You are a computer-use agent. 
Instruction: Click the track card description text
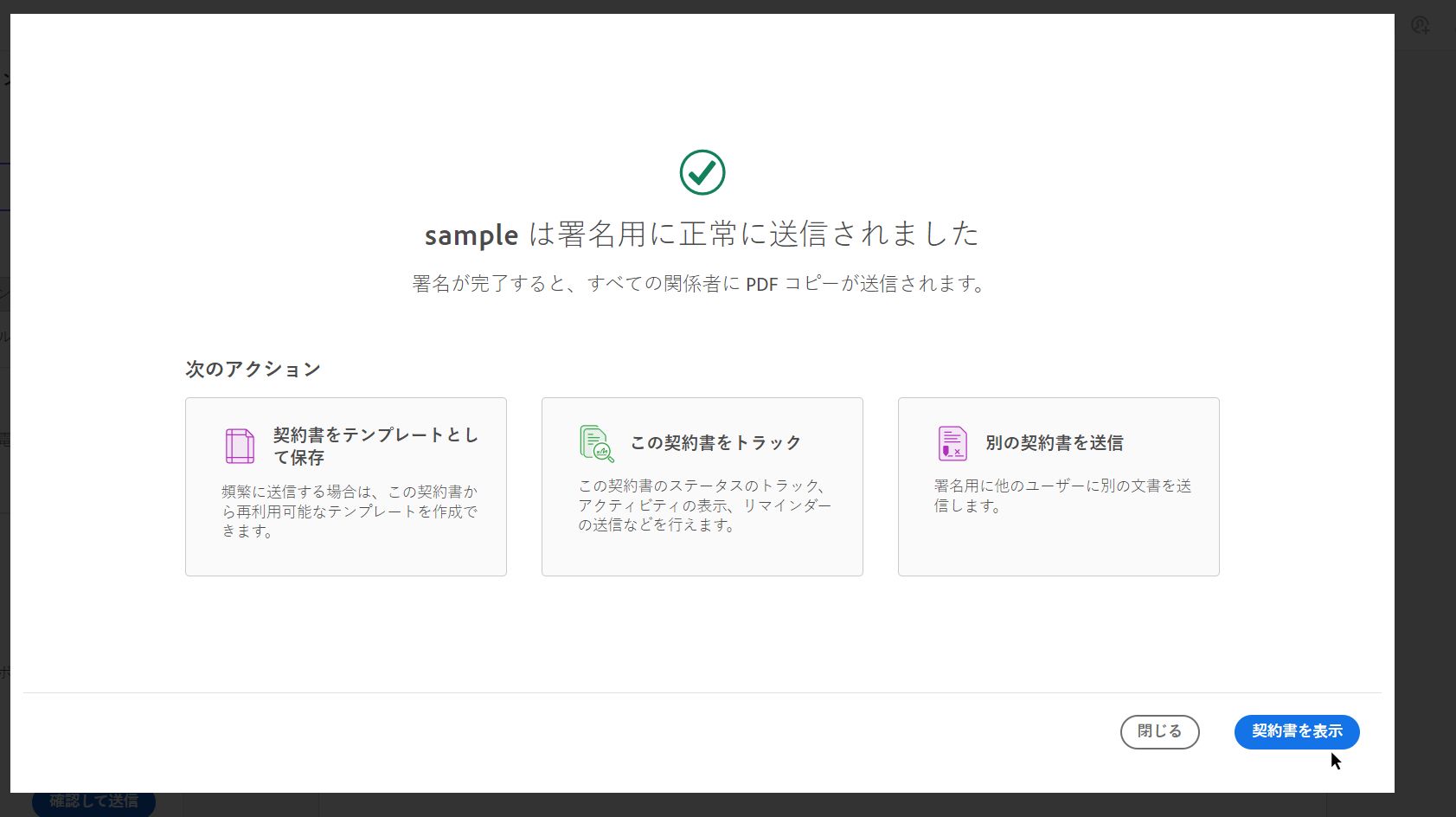[x=702, y=505]
